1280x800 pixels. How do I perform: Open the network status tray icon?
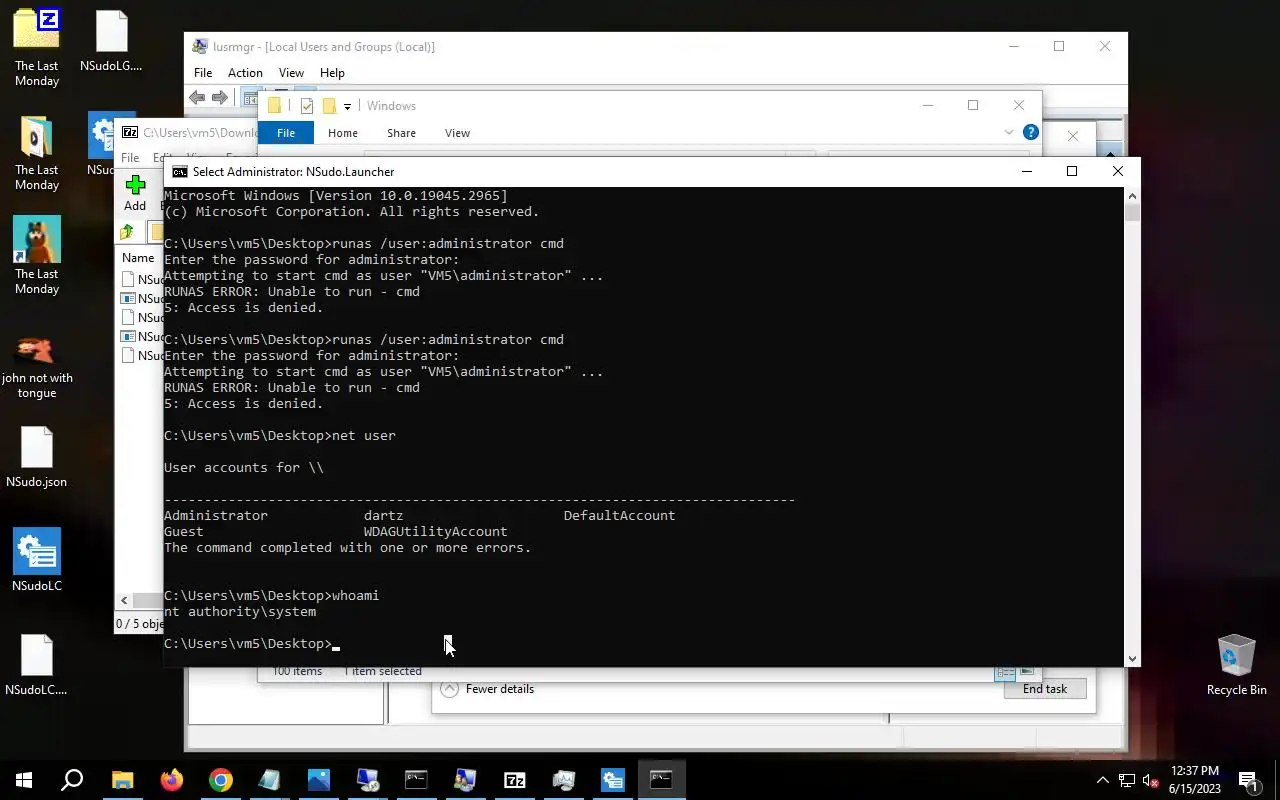(x=1127, y=780)
